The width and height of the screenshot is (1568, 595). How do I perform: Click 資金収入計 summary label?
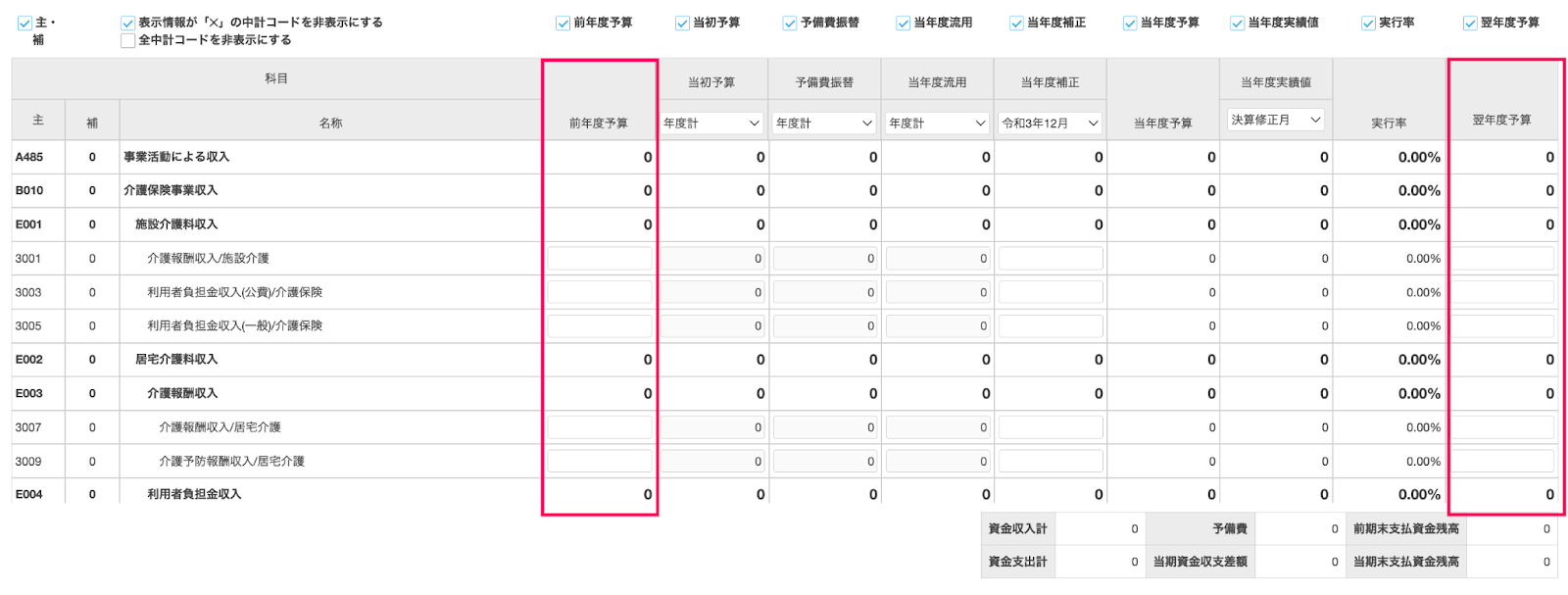pyautogui.click(x=1017, y=528)
